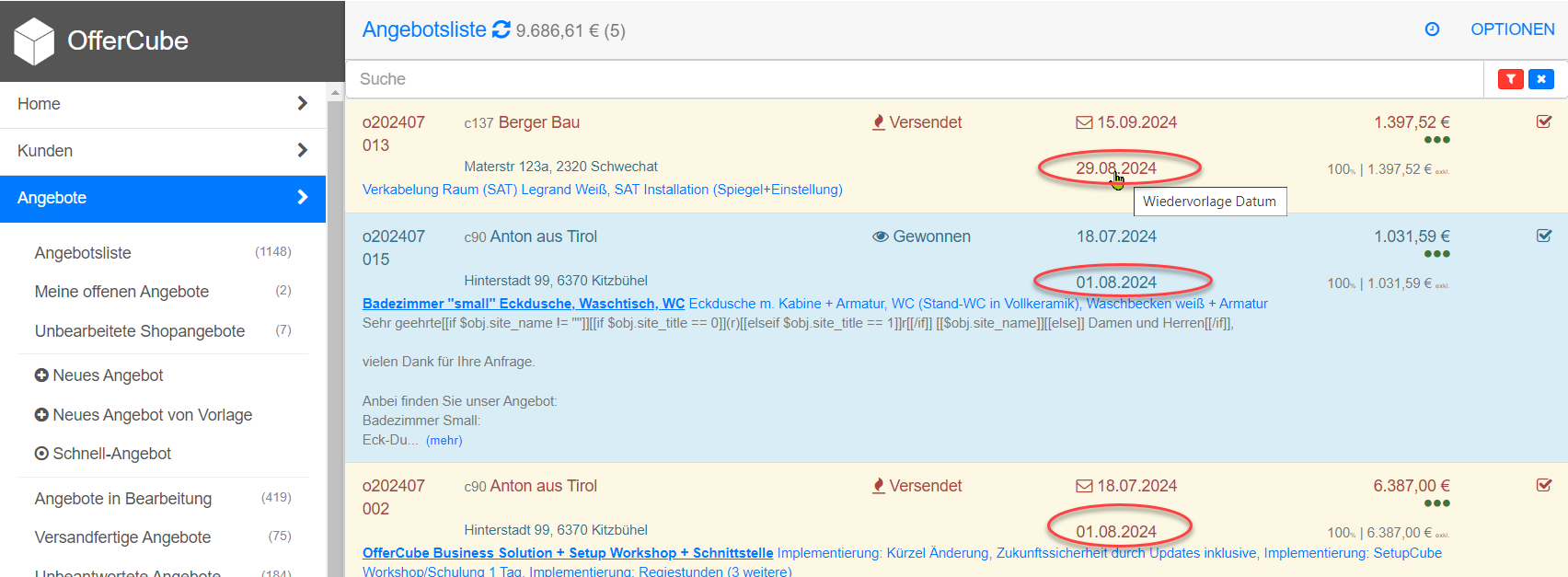Open customer Anton aus Tirol on offer 015
The width and height of the screenshot is (1568, 577).
pos(544,237)
